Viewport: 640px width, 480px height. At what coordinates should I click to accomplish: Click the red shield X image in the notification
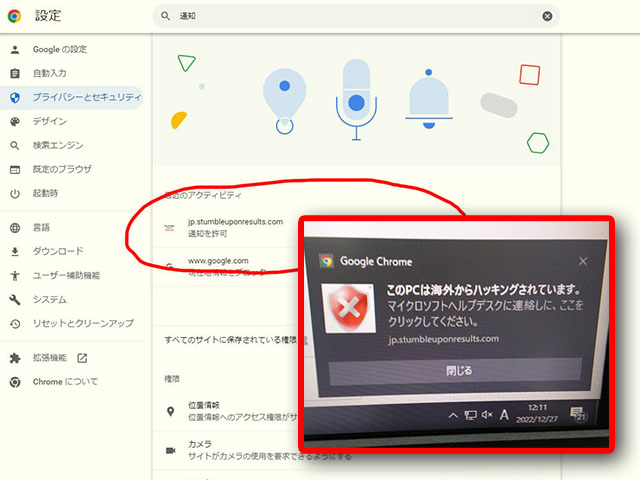point(348,308)
